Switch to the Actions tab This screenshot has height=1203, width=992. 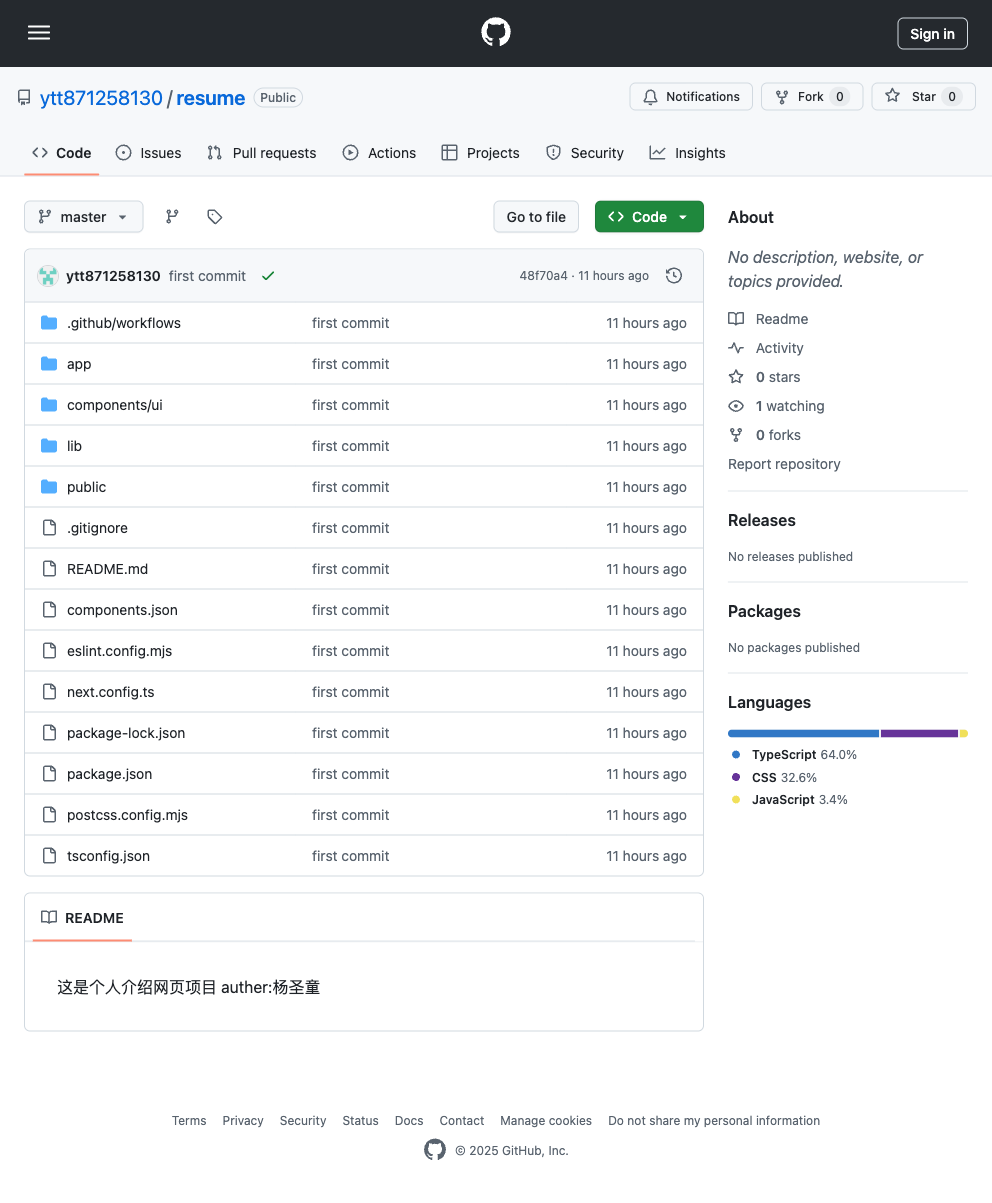379,153
